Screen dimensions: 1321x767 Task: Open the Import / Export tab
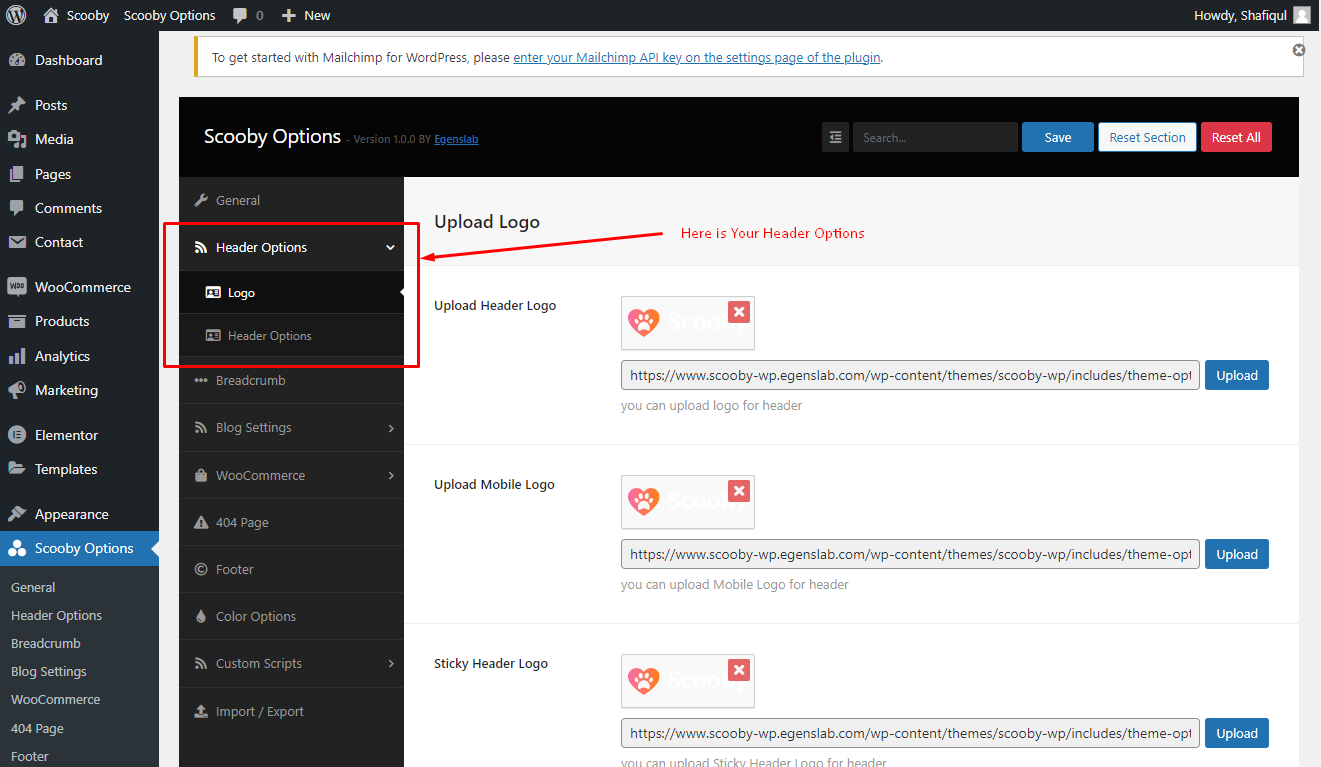tap(291, 711)
